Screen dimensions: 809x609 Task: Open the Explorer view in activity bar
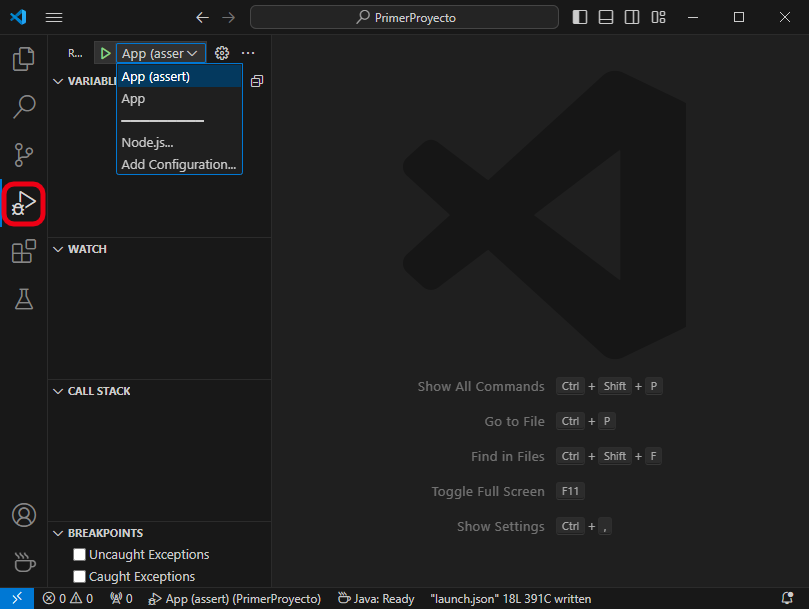(x=24, y=58)
